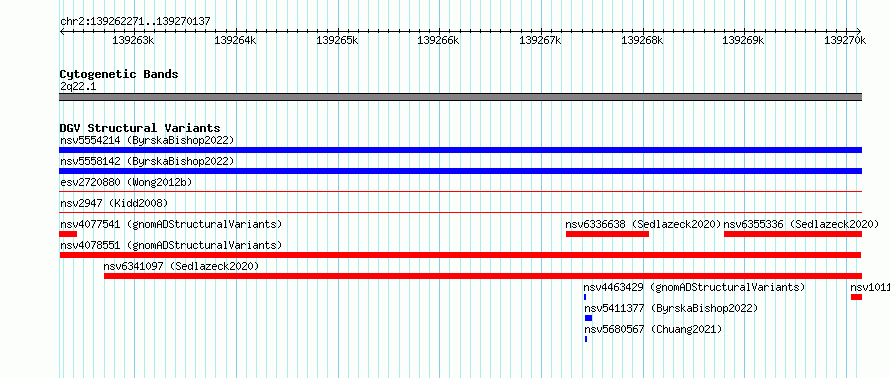Open nsv6355336 (Sedlazeck2020) variant label
This screenshot has height=378, width=890.
pos(801,224)
